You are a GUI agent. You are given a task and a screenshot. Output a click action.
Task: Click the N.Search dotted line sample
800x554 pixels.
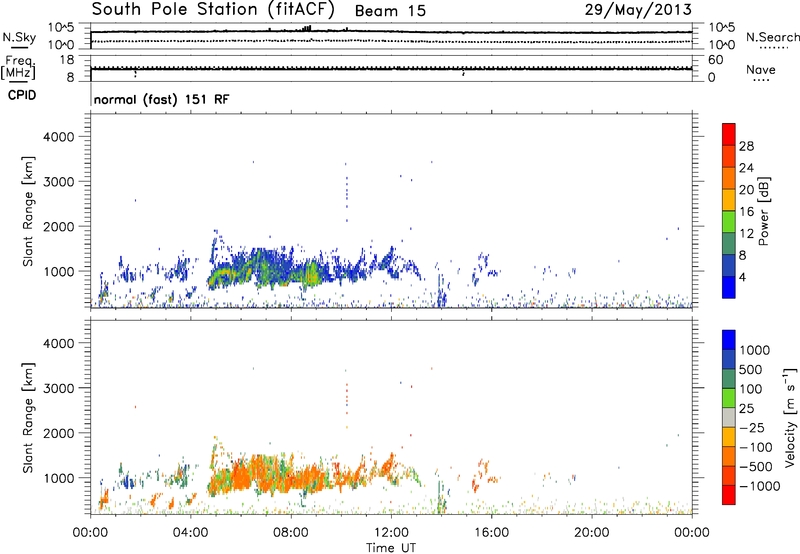pos(773,47)
